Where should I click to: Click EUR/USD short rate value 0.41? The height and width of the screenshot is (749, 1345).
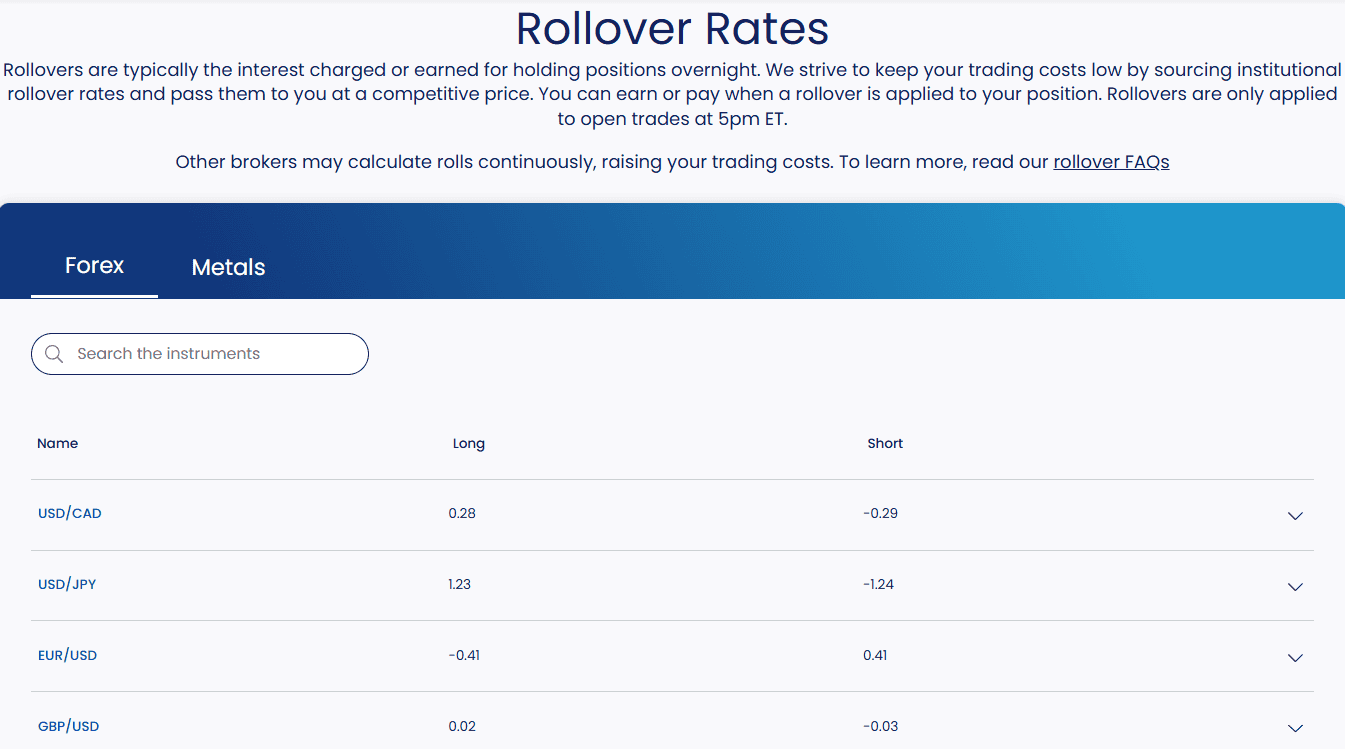point(874,655)
